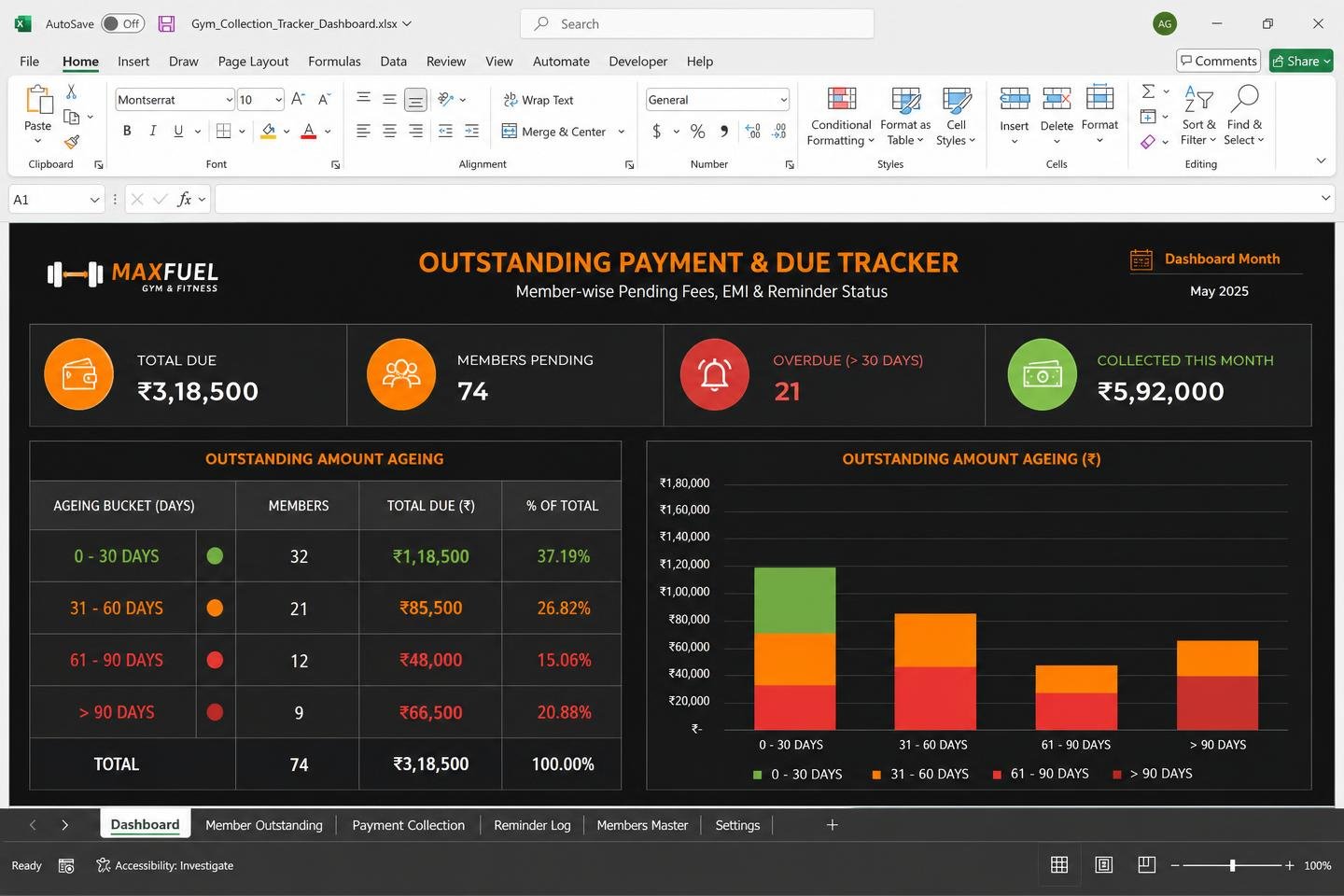Click the Search box in title bar
The height and width of the screenshot is (896, 1344).
(697, 24)
